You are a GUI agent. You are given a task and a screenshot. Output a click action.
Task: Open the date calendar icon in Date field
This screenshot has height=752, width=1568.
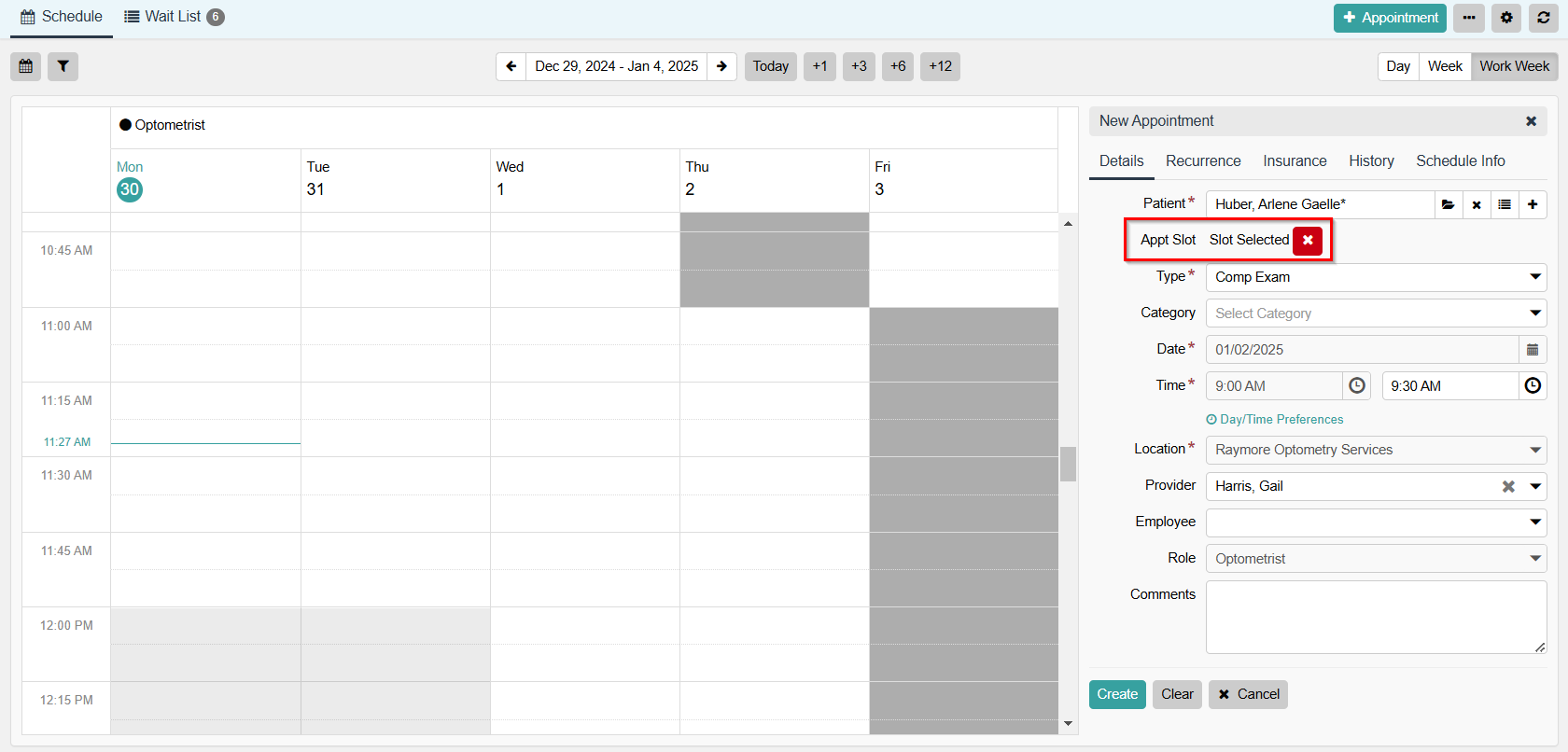(1533, 350)
